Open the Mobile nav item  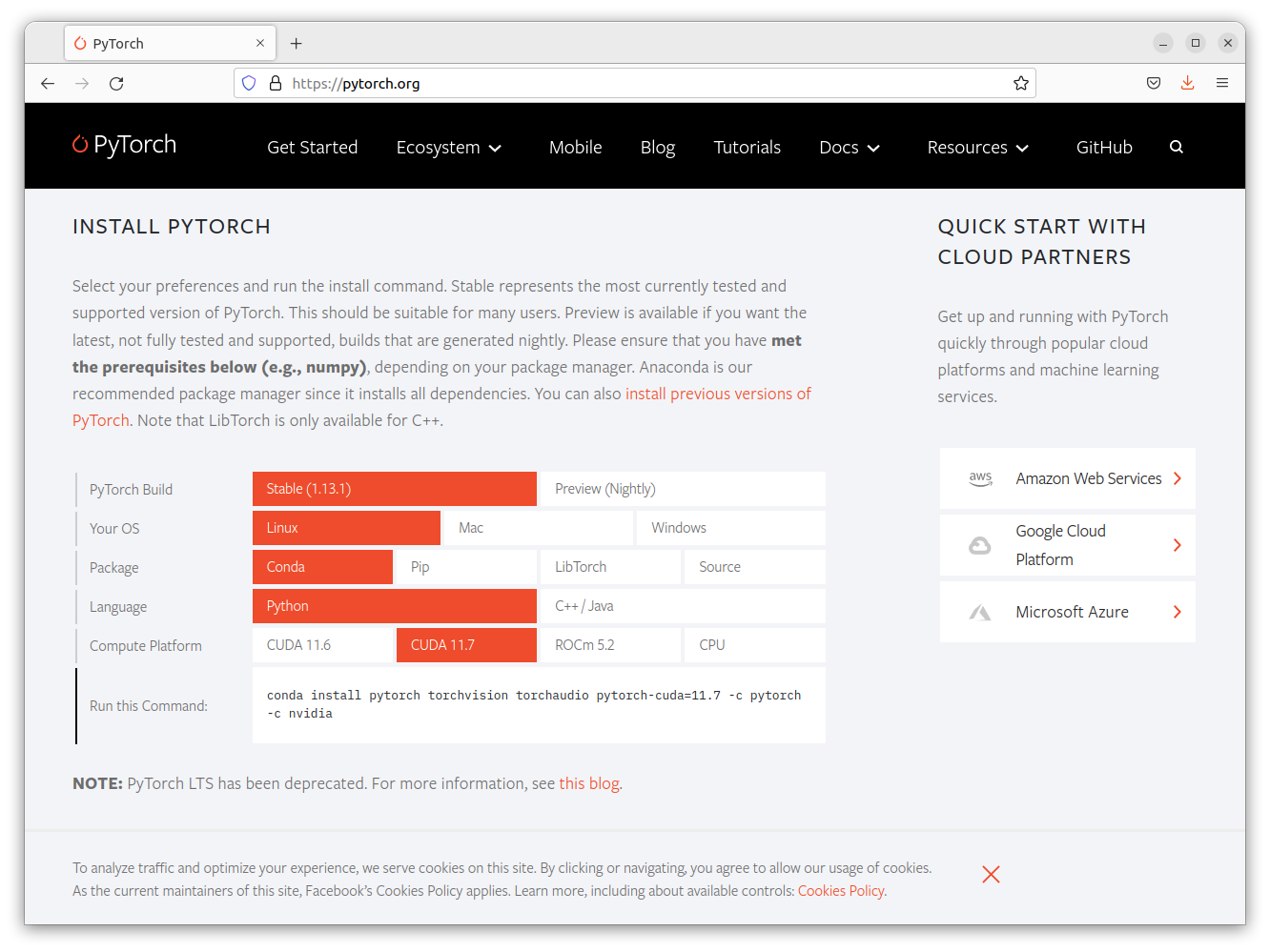coord(576,148)
